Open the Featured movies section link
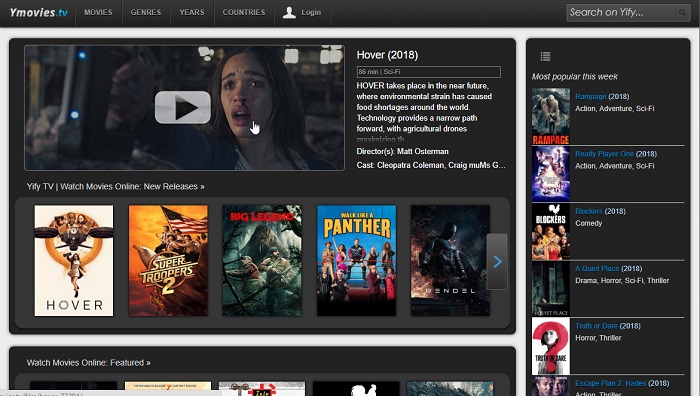The image size is (700, 396). pos(88,363)
